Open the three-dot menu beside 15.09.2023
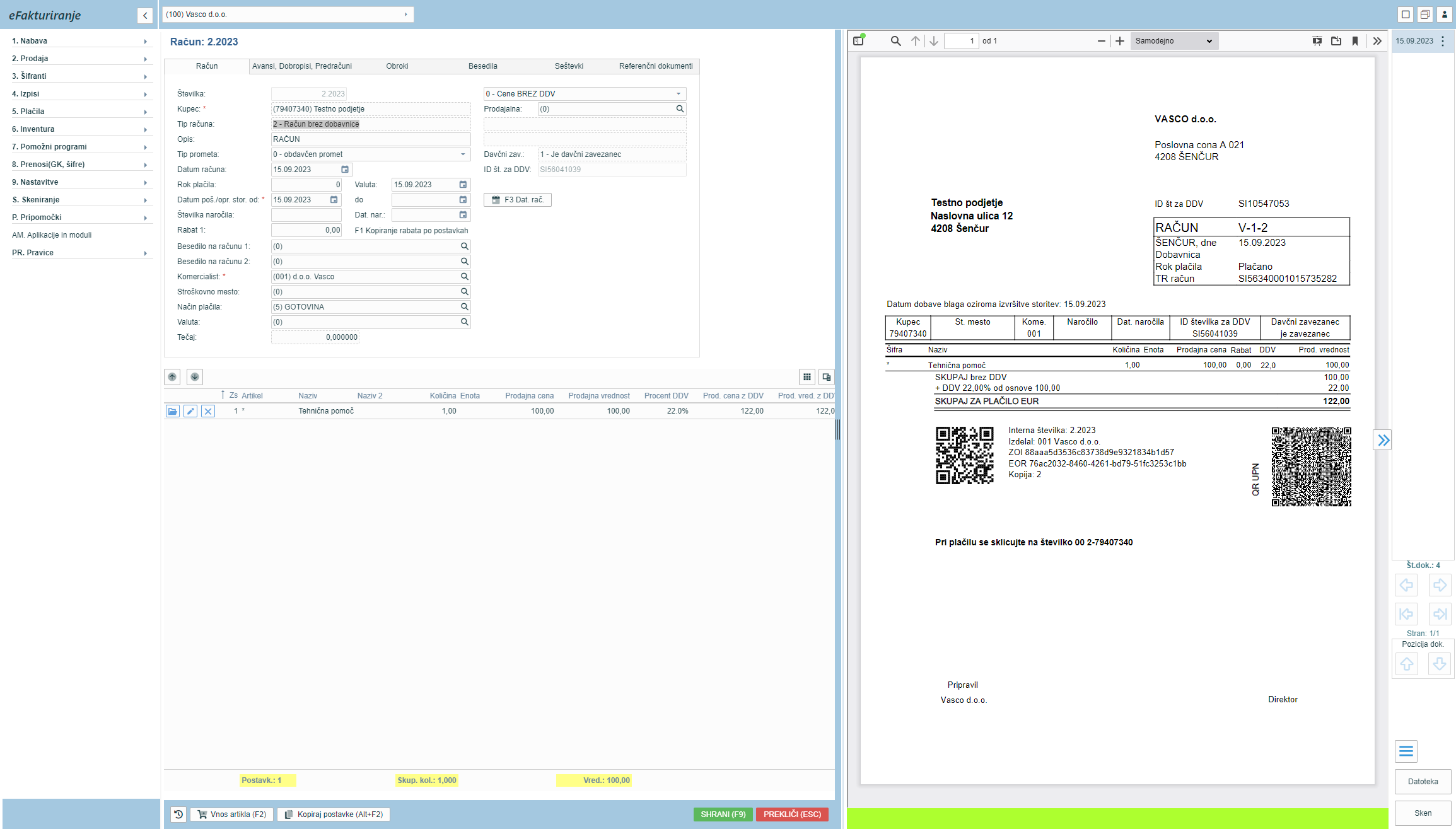 click(x=1443, y=41)
